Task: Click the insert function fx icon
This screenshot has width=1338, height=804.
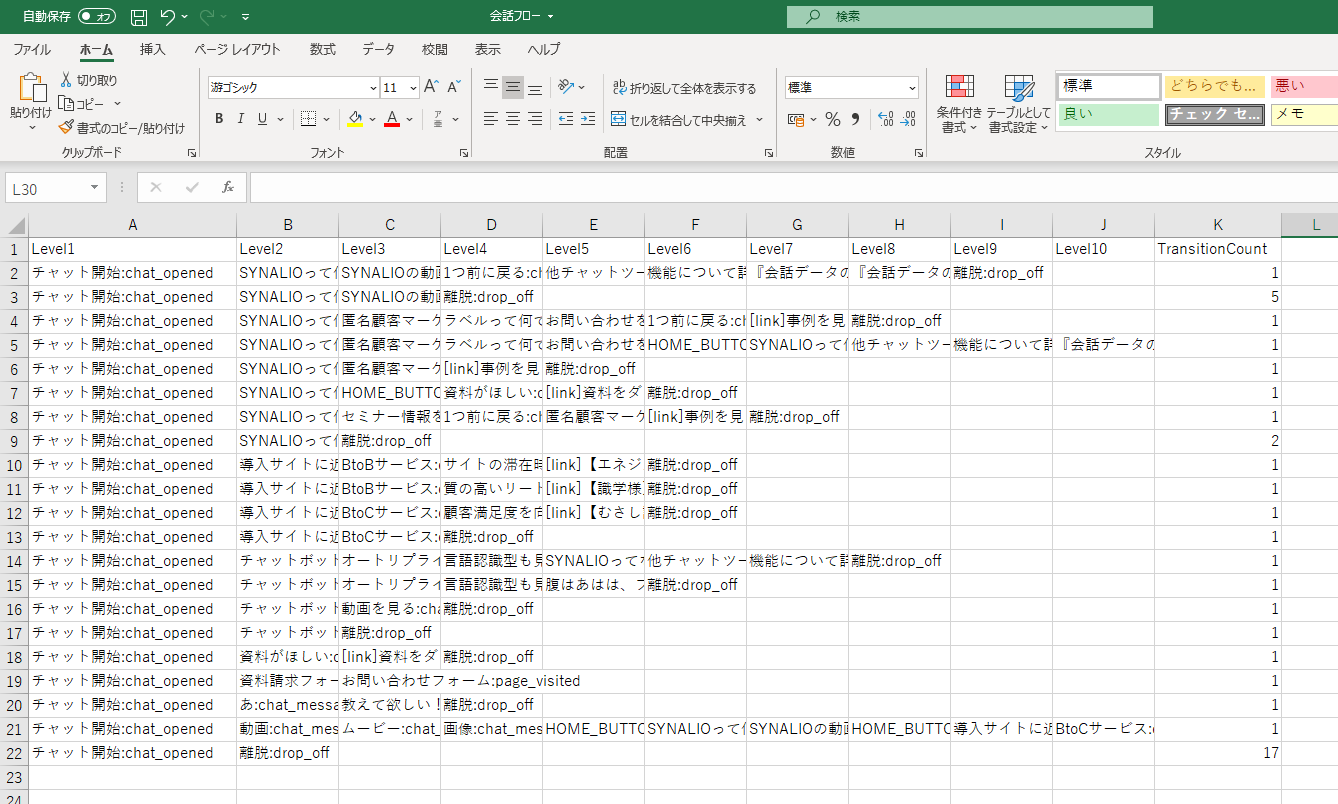Action: [x=228, y=188]
